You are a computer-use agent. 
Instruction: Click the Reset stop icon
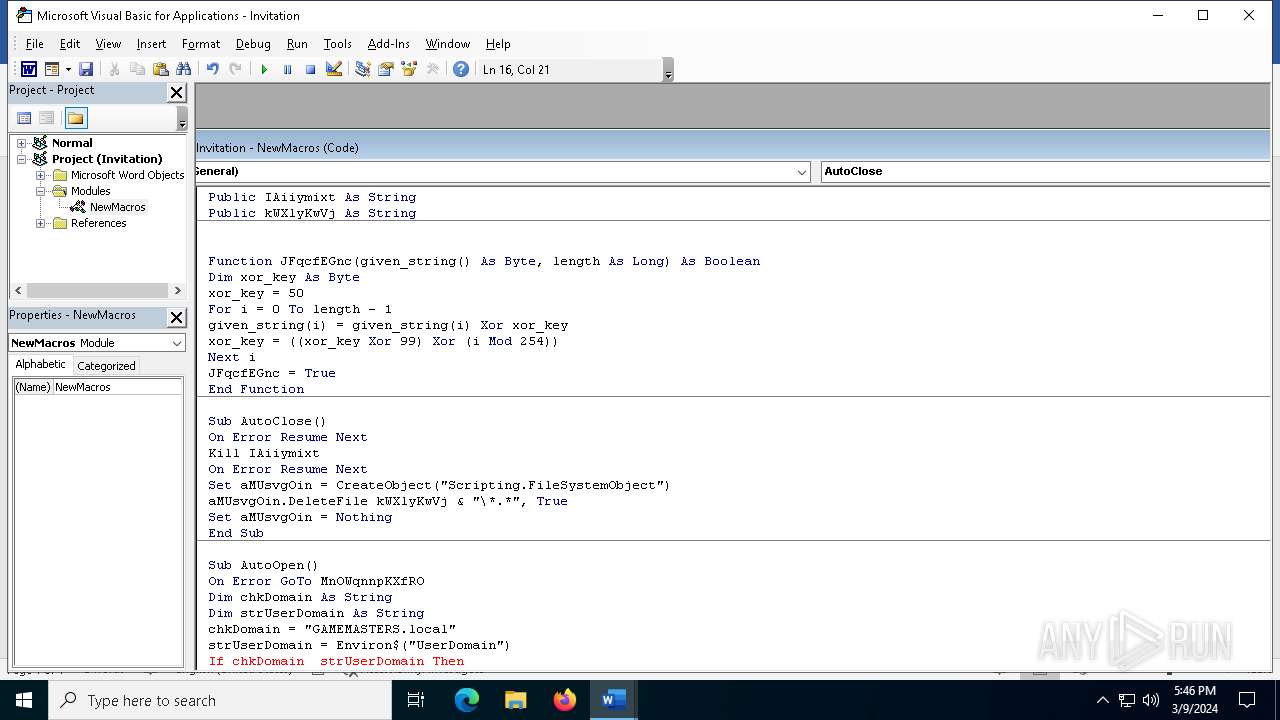[x=310, y=69]
